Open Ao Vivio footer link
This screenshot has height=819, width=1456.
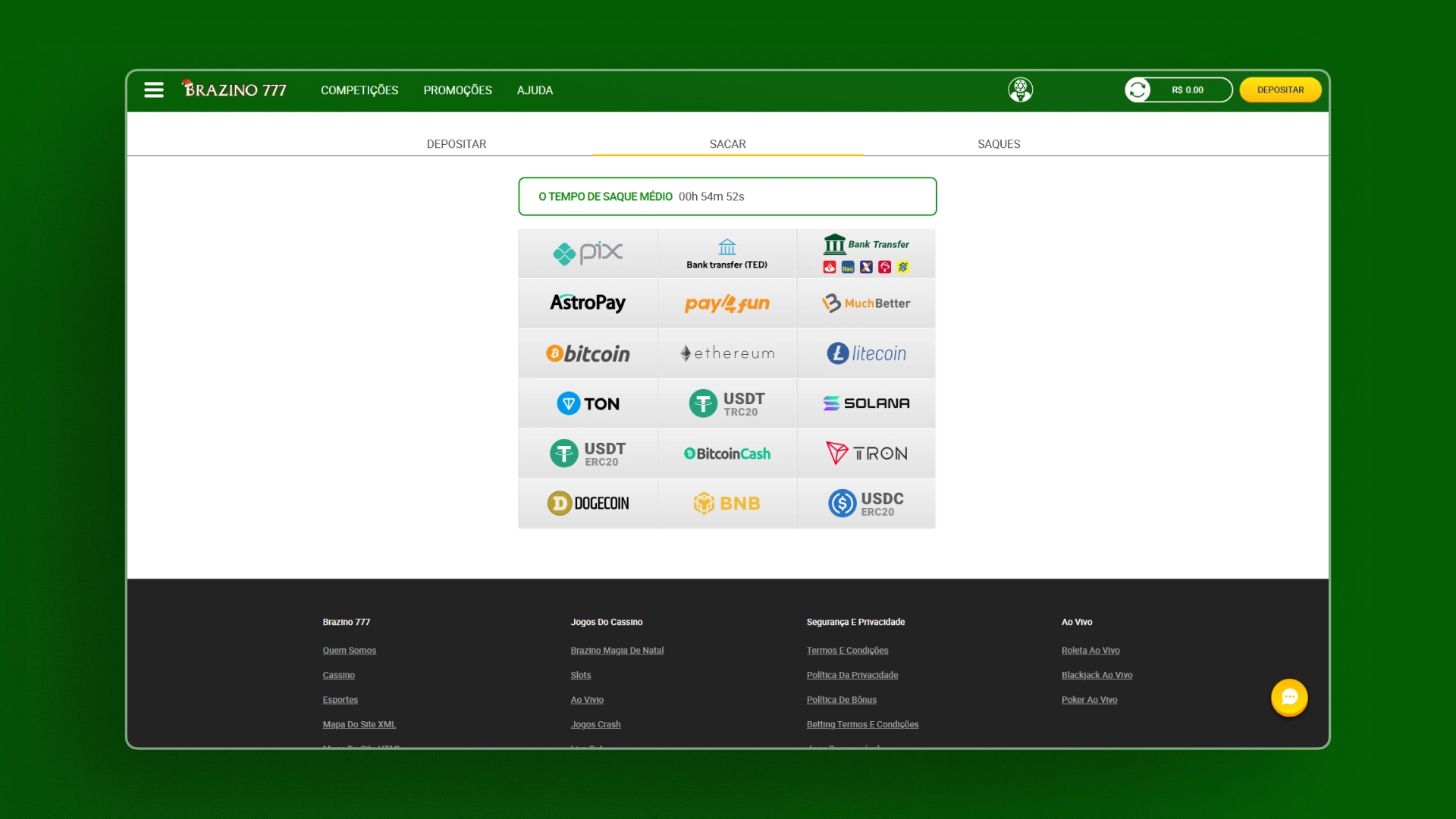pos(587,700)
